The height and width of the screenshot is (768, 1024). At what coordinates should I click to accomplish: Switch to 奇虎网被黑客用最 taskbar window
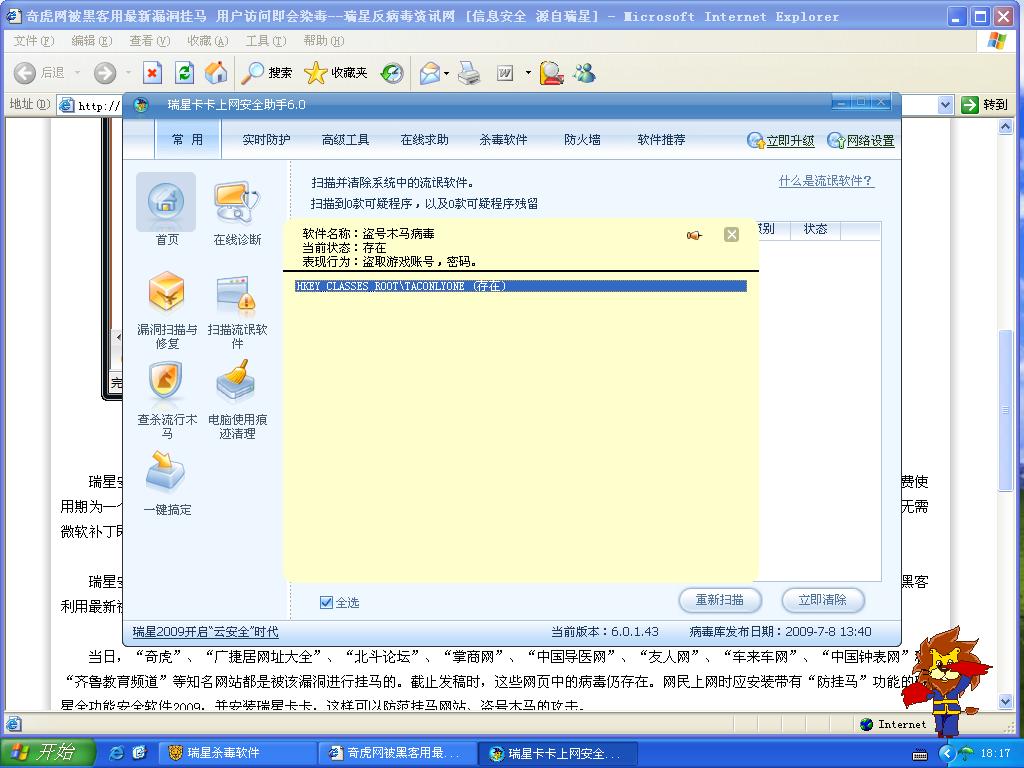tap(397, 753)
